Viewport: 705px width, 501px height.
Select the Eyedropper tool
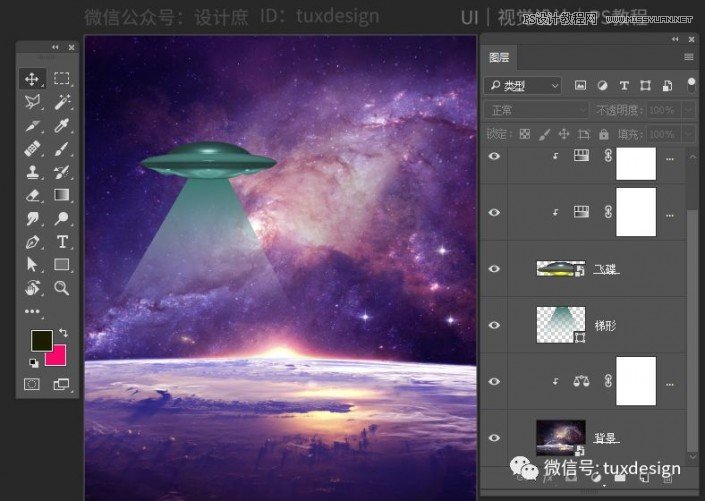click(x=62, y=125)
